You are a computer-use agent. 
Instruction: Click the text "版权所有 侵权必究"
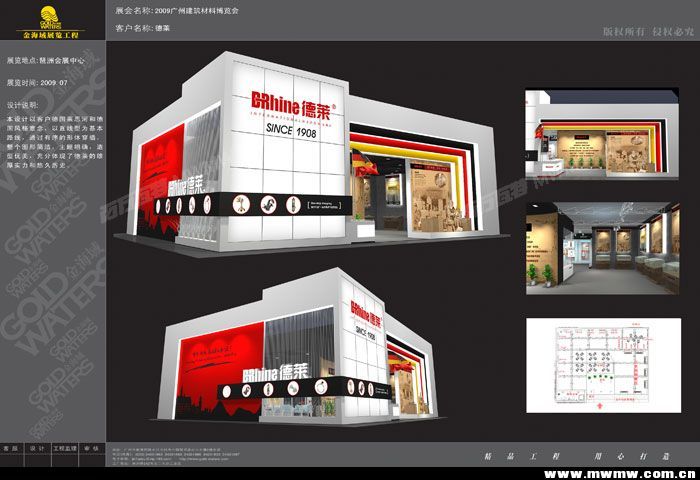(x=648, y=31)
